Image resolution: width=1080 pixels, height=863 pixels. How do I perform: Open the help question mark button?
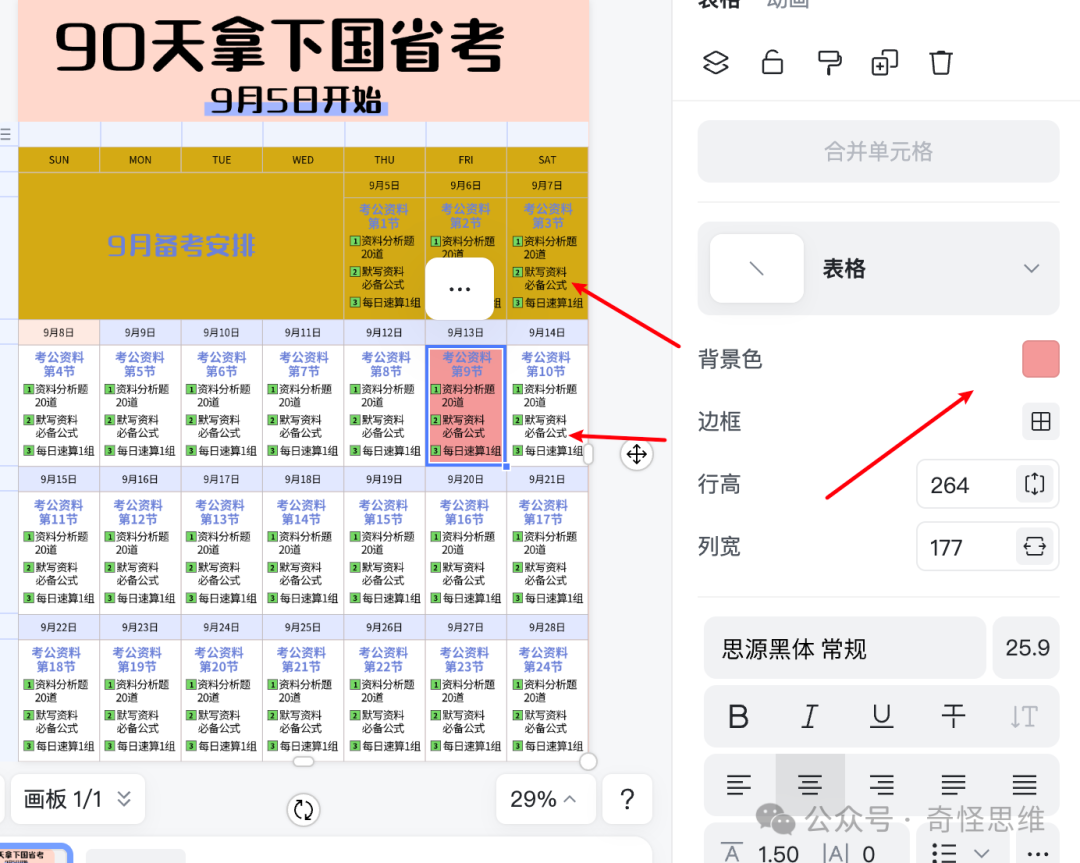point(627,799)
